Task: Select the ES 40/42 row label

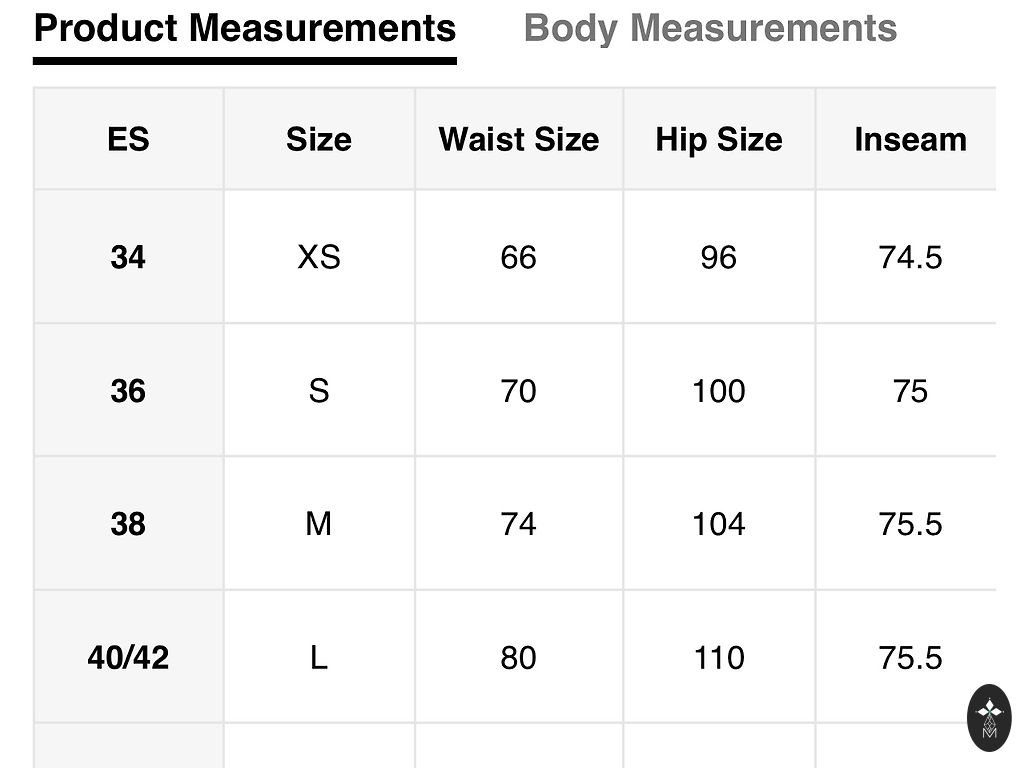Action: pos(128,657)
